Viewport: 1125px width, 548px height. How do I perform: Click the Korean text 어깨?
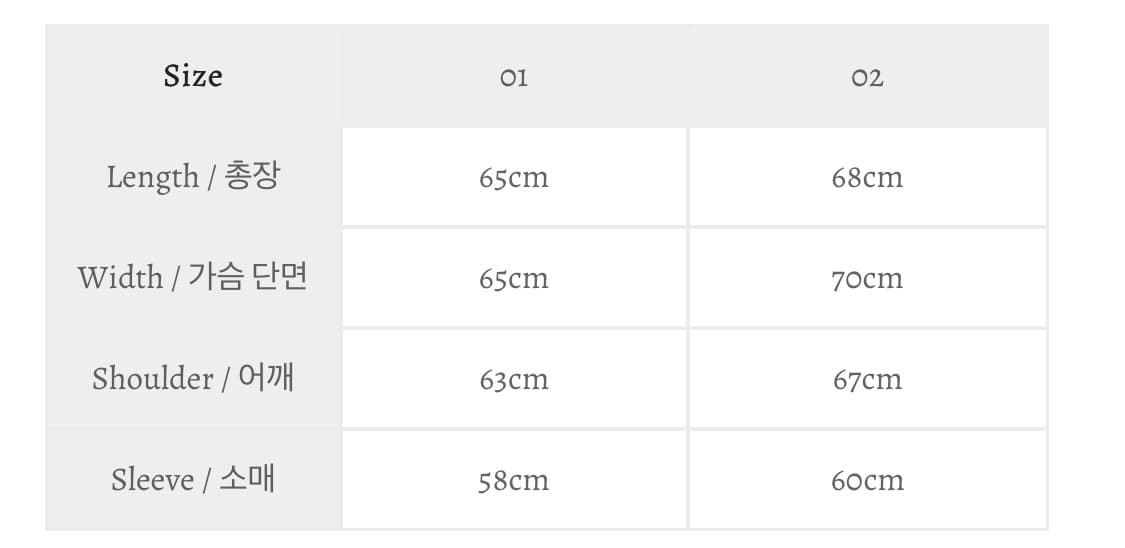click(266, 378)
